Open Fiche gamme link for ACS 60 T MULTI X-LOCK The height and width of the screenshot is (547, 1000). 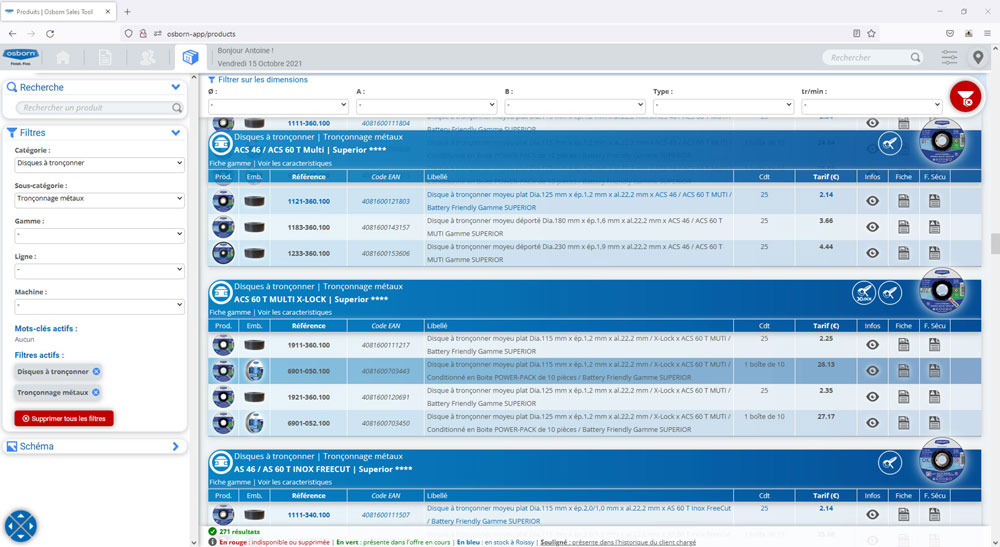pos(230,312)
